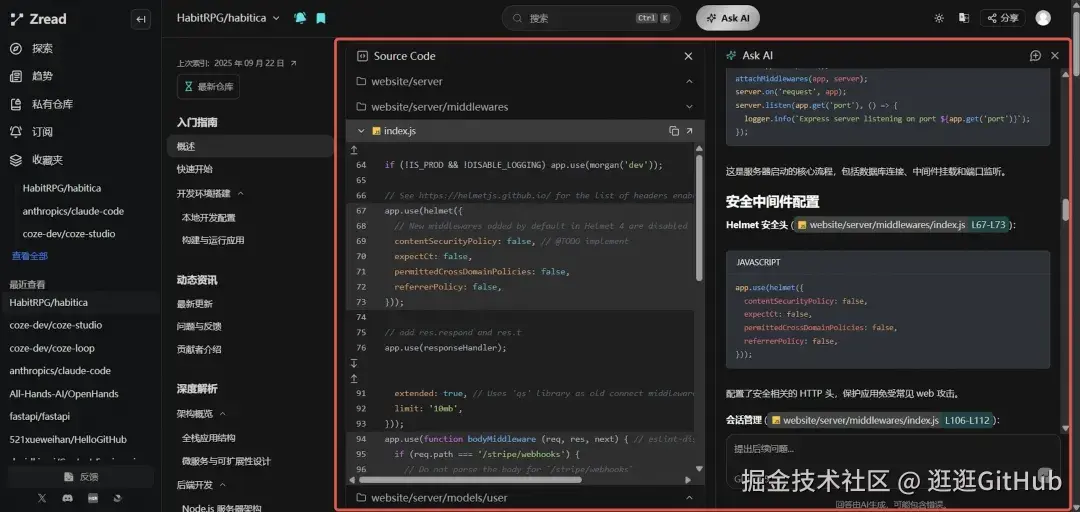Open the 最新更新 page
Viewport: 1080px width, 512px height.
point(195,304)
